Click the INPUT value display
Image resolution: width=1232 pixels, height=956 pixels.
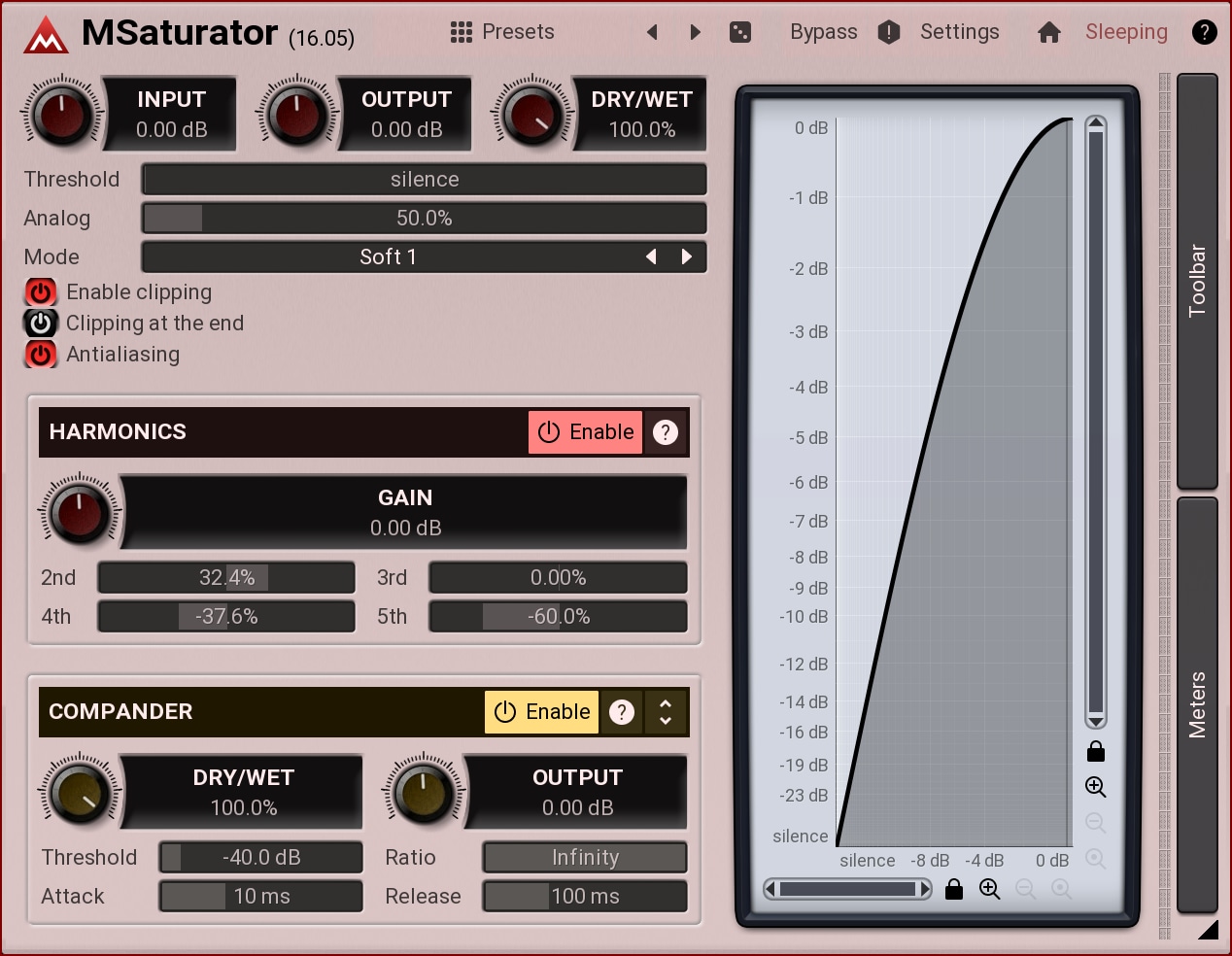[x=172, y=115]
